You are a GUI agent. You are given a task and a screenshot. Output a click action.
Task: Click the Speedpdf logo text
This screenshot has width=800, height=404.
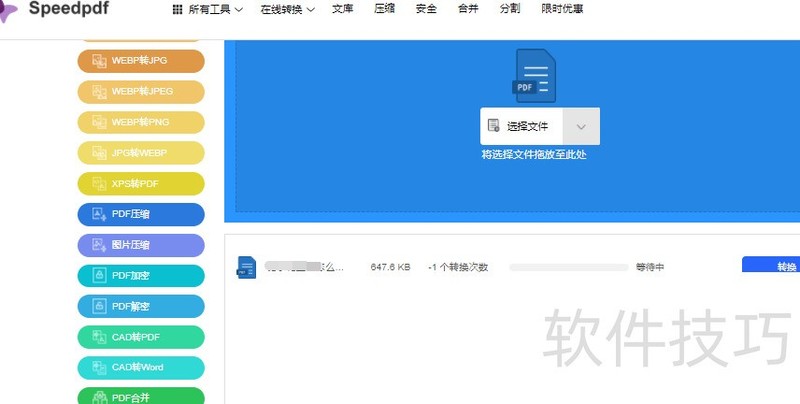pos(68,8)
